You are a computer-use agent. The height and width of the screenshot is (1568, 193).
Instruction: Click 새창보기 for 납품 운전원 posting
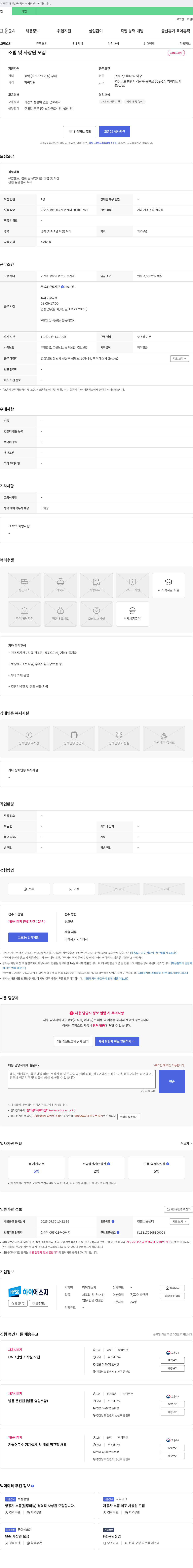[x=173, y=1412]
